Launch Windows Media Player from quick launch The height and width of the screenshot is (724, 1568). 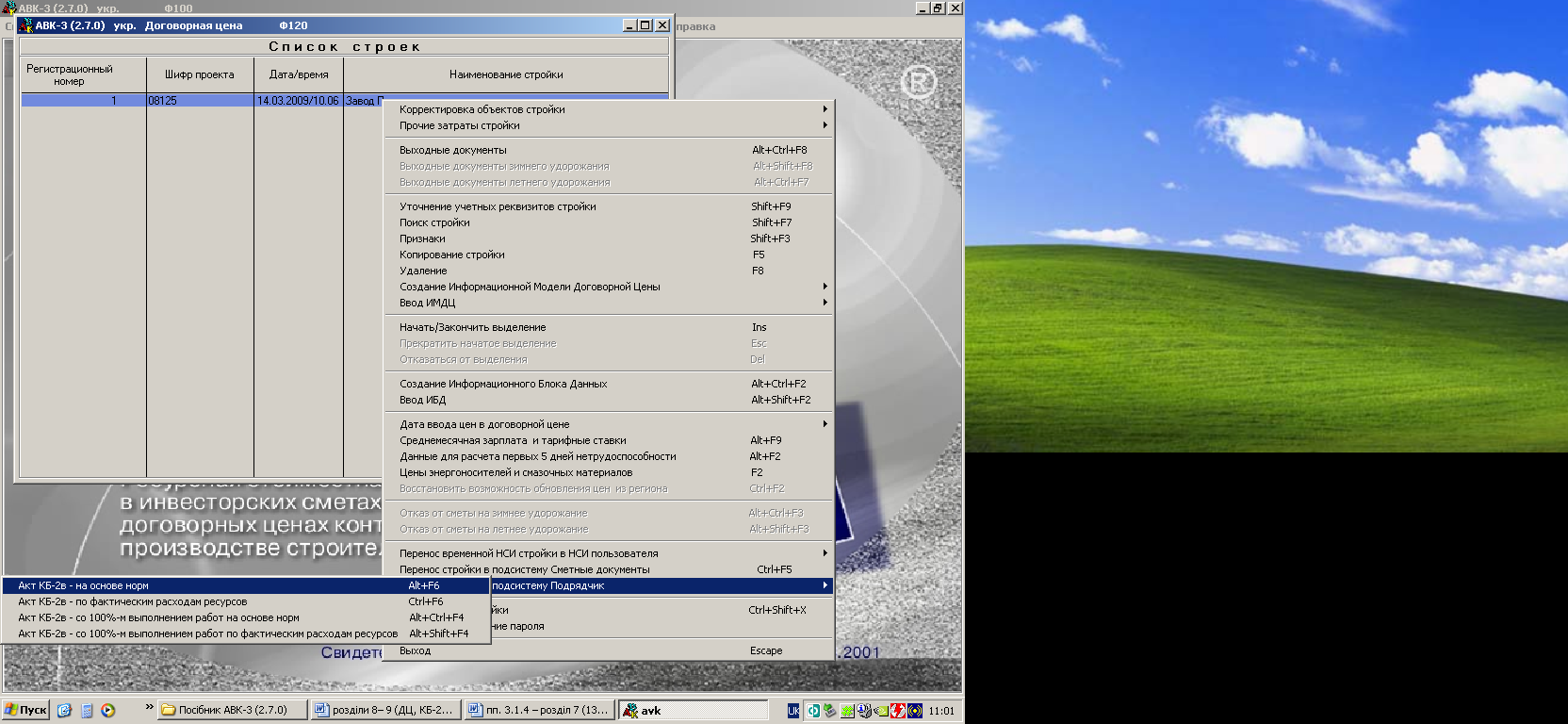tap(108, 711)
